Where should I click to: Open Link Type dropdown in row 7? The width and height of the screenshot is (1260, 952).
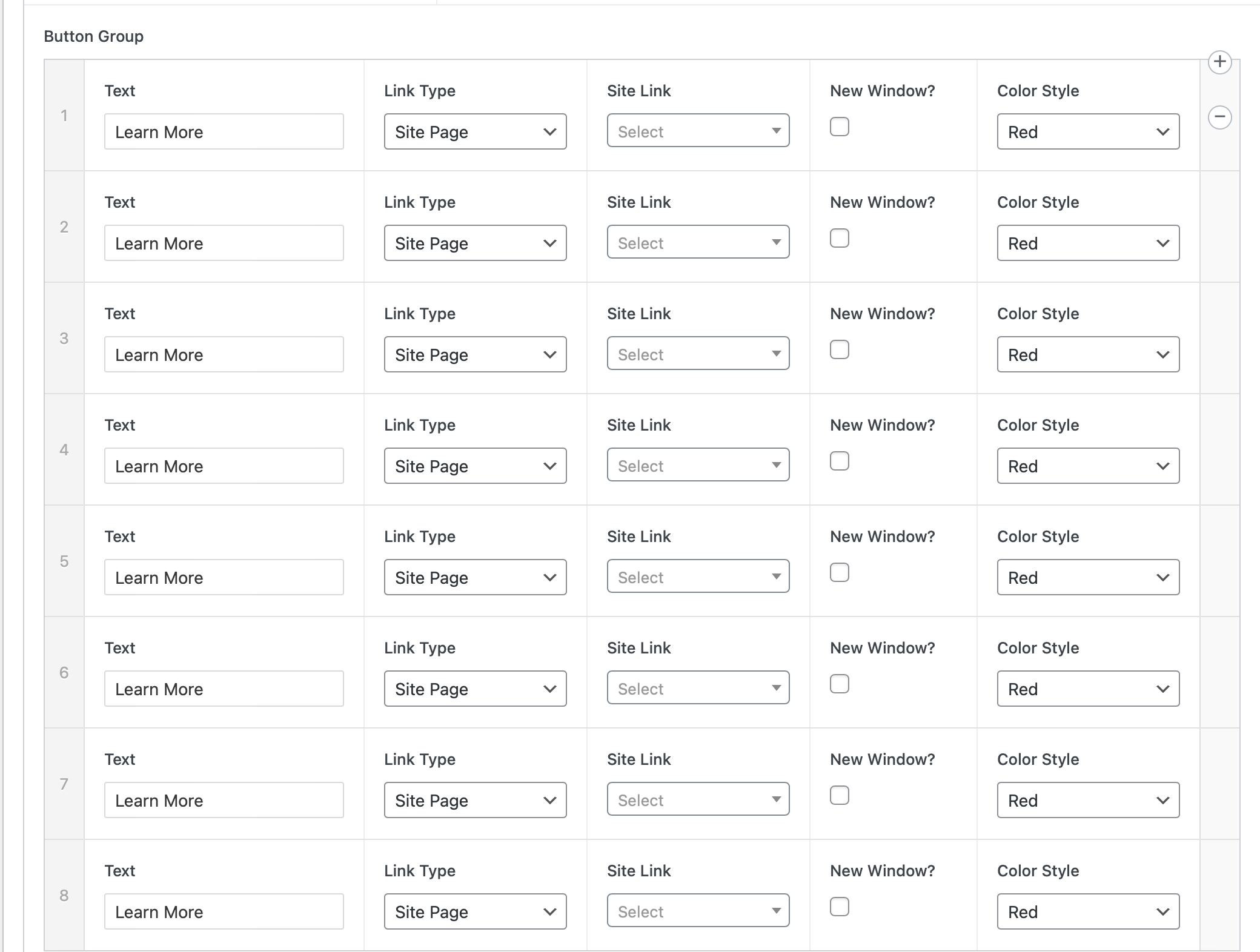coord(475,800)
